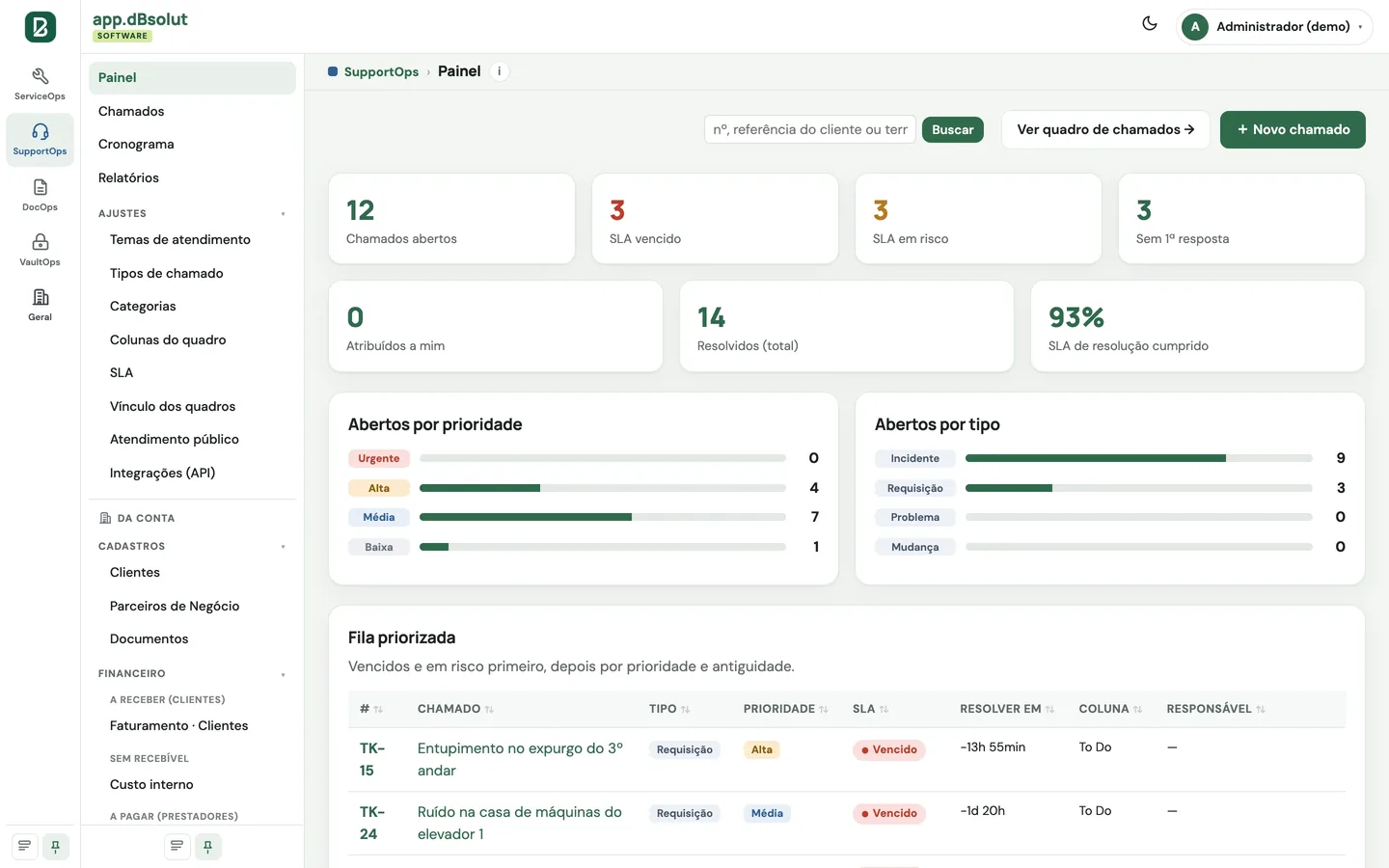The width and height of the screenshot is (1389, 868).
Task: Click the Chamados abertos summary card
Action: [x=451, y=219]
